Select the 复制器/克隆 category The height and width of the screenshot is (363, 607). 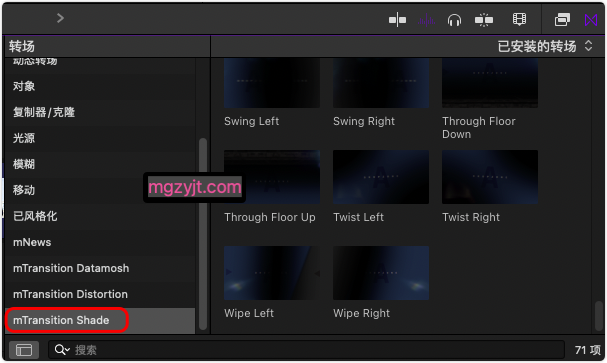click(x=100, y=112)
